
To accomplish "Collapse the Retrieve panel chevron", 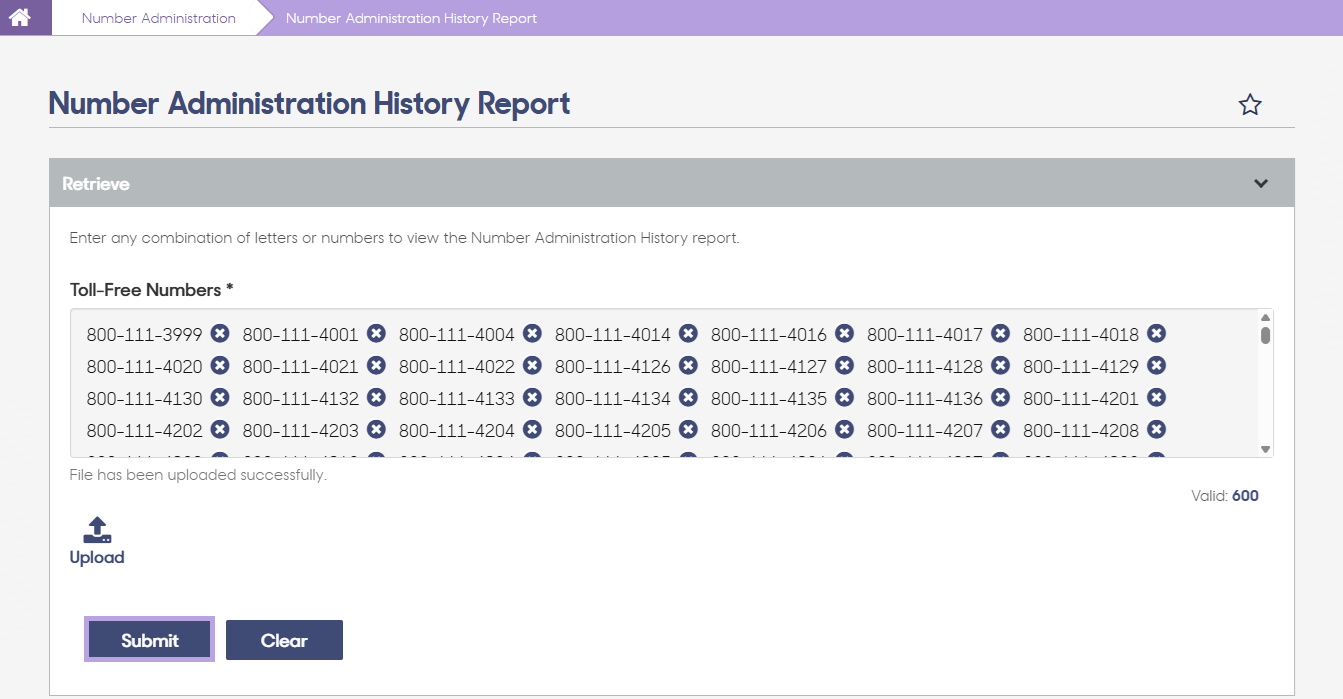I will 1261,183.
